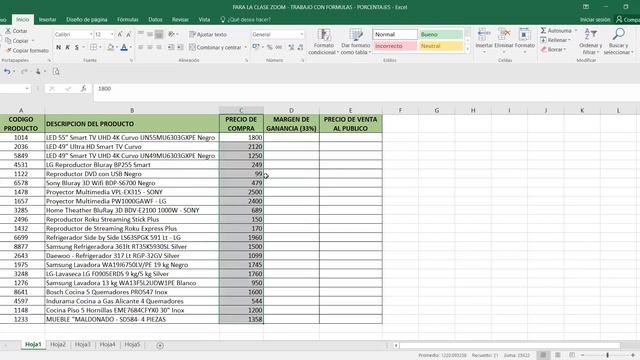The image size is (640, 360).
Task: Toggle bold (N) formatting
Action: click(58, 47)
